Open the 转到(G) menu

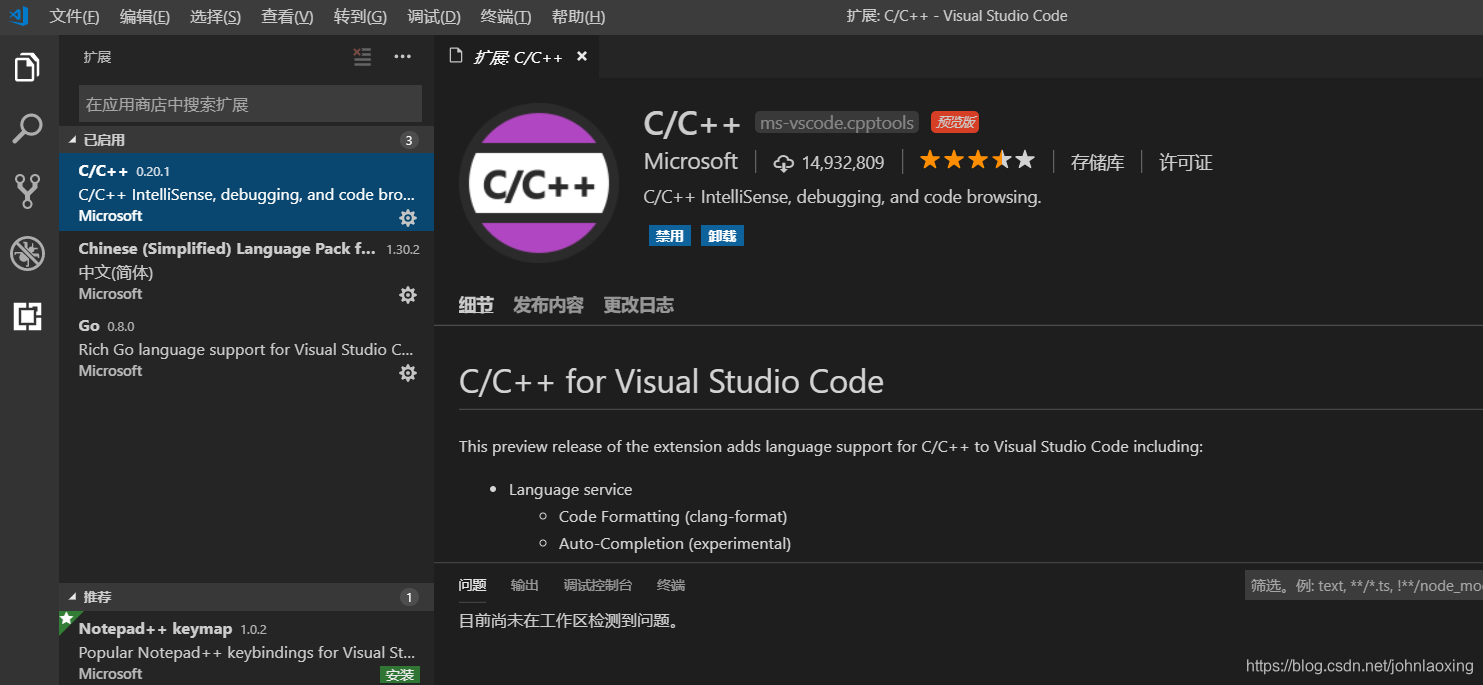[360, 17]
